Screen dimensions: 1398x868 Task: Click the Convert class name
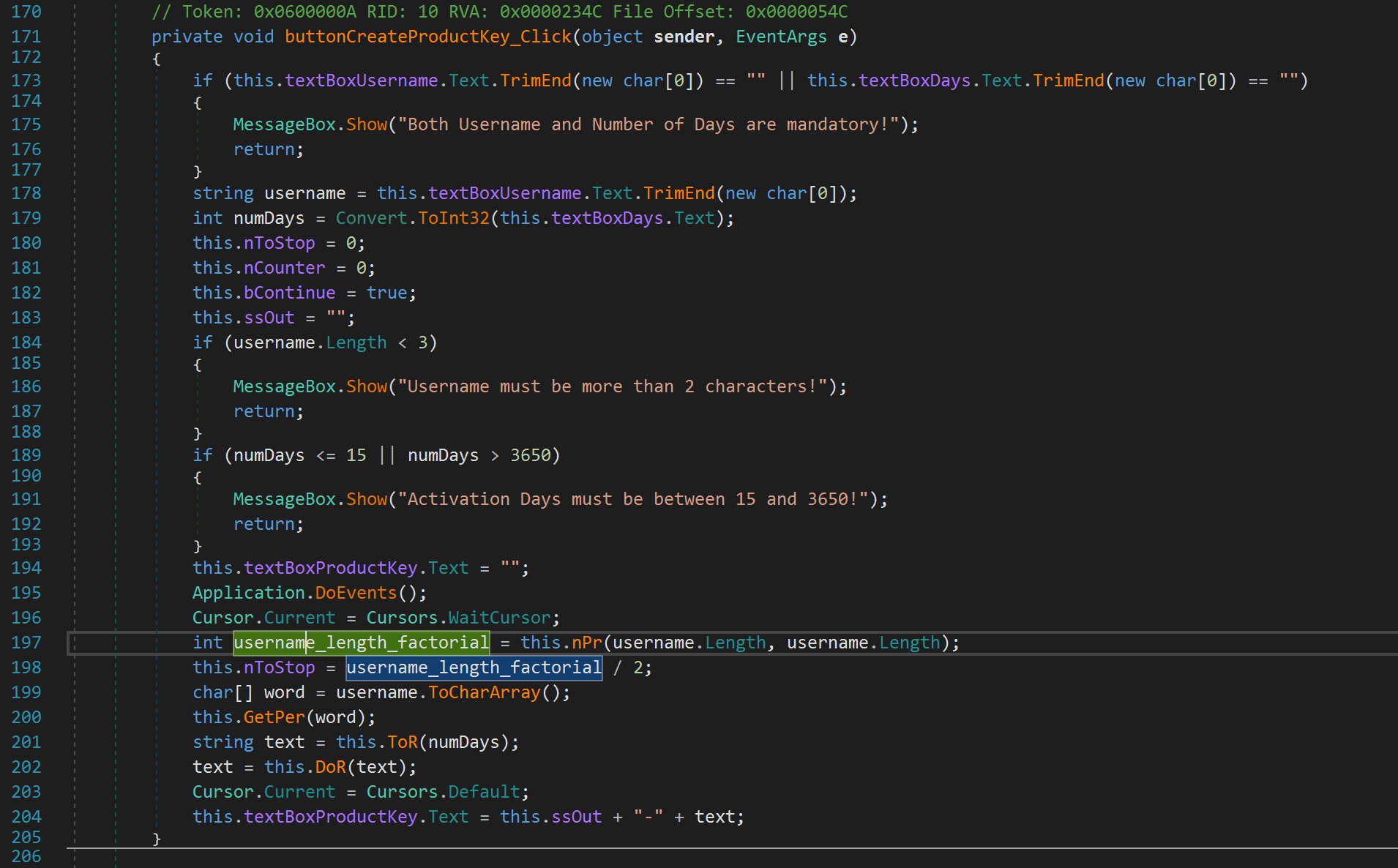371,218
